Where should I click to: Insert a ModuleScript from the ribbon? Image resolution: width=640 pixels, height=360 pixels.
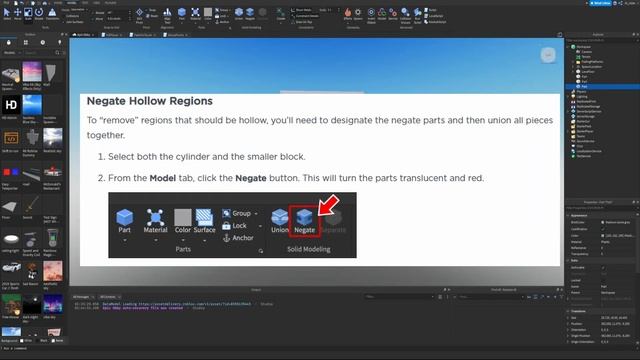click(x=435, y=22)
